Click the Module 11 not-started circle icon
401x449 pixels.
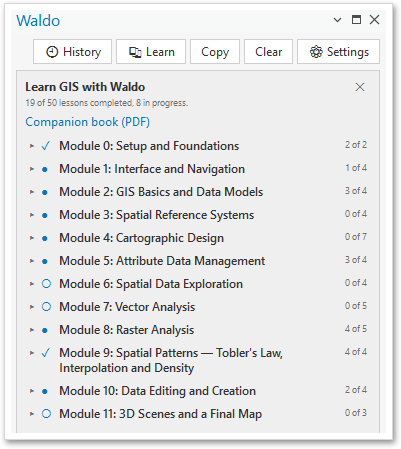46,414
